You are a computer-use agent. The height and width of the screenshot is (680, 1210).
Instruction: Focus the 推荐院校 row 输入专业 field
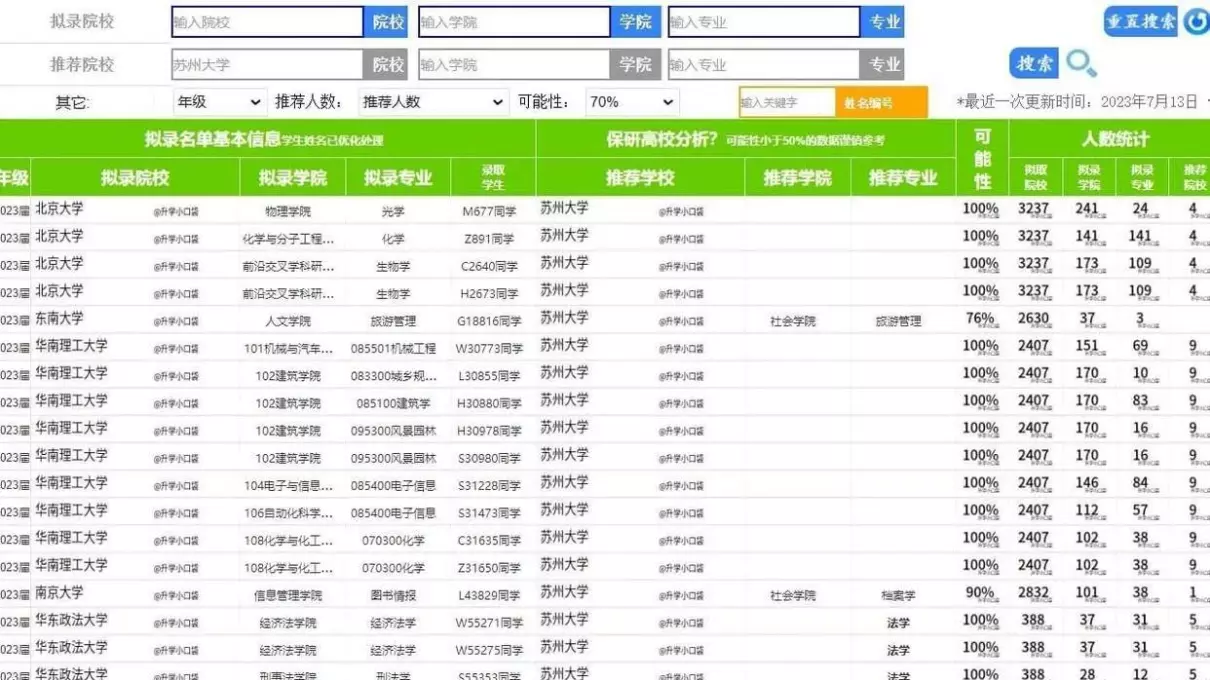click(x=763, y=65)
